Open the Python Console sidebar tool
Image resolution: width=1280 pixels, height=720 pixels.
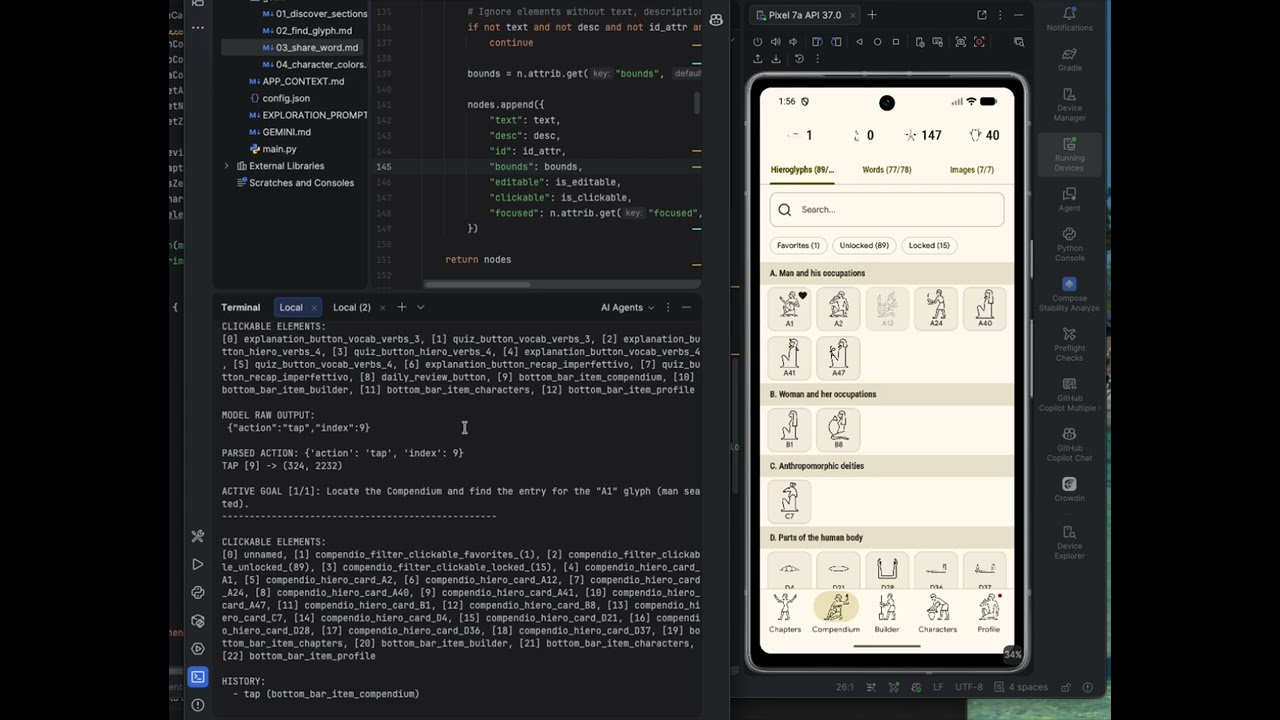[x=1069, y=244]
